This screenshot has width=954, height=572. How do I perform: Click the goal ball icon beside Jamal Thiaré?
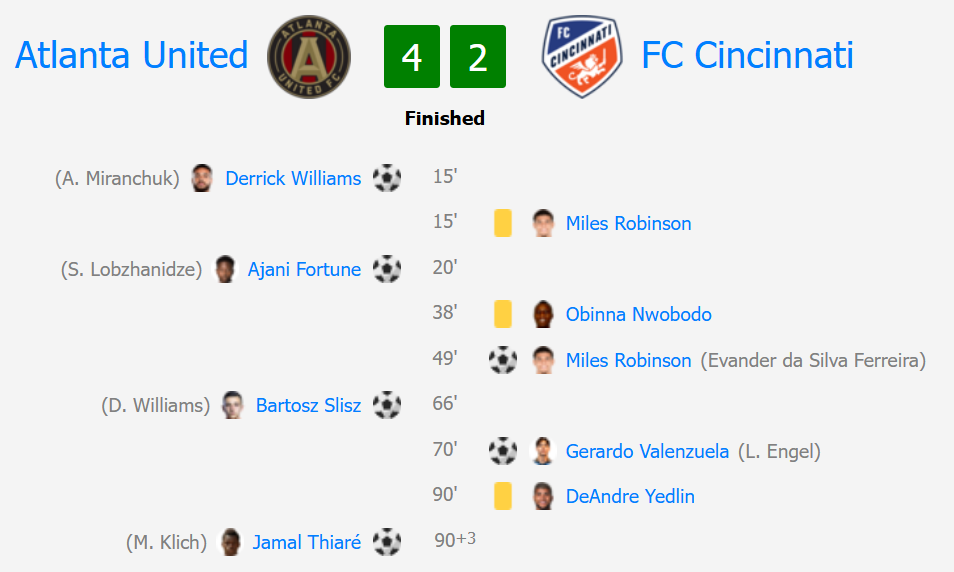tap(387, 542)
